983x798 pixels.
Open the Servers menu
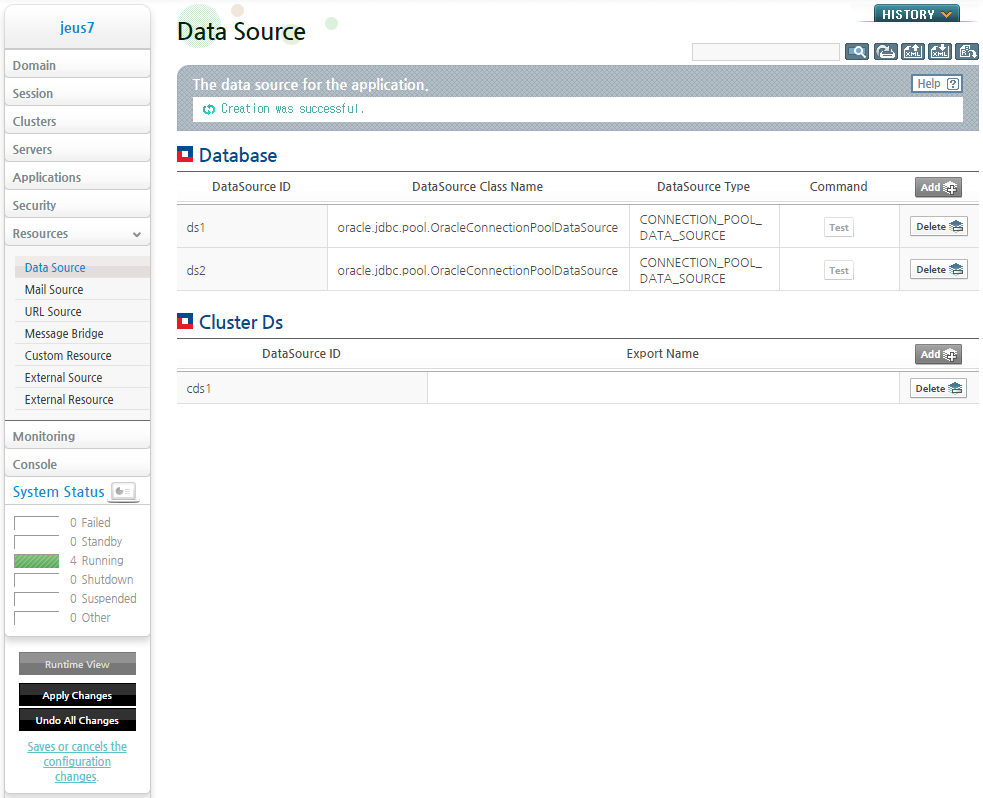pos(77,149)
